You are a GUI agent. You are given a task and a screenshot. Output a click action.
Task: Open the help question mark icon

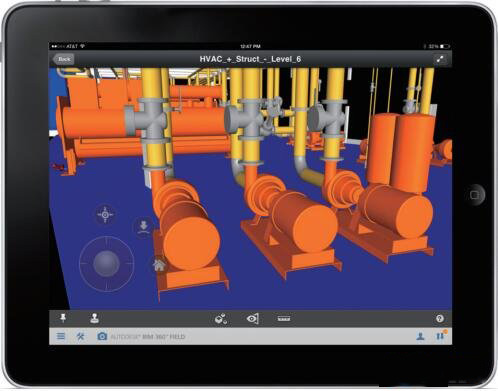point(440,318)
